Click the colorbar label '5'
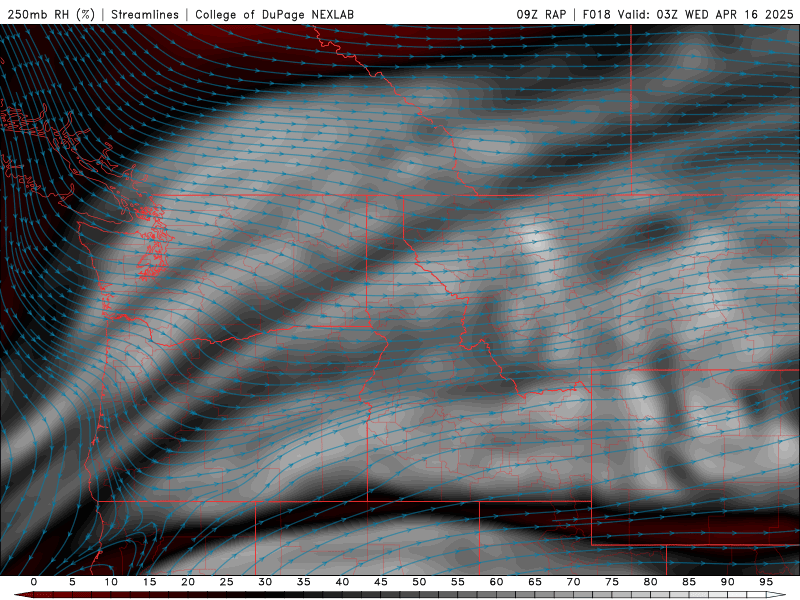 [72, 582]
